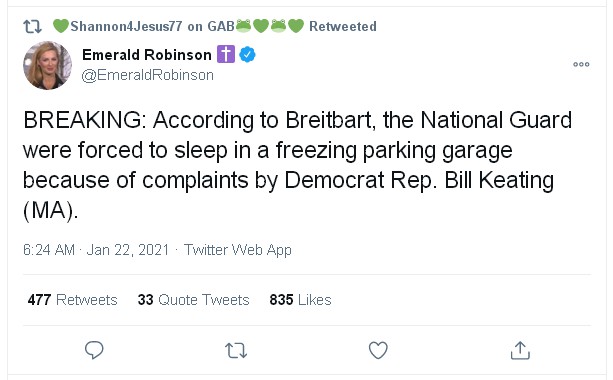
Task: Click the 6:24 AM Jan 22, 2021 timestamp
Action: click(x=96, y=250)
